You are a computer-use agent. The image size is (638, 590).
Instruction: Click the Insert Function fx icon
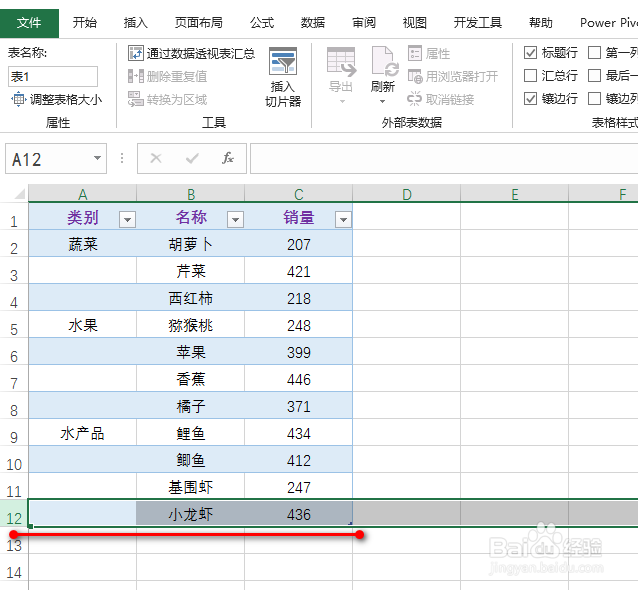(228, 158)
